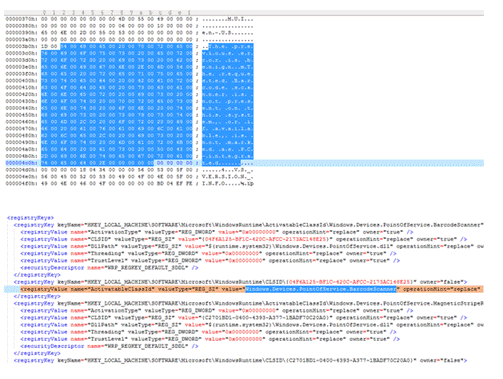The image size is (503, 379).
Task: Click hex offset 000004e0h row label
Action: (x=22, y=177)
